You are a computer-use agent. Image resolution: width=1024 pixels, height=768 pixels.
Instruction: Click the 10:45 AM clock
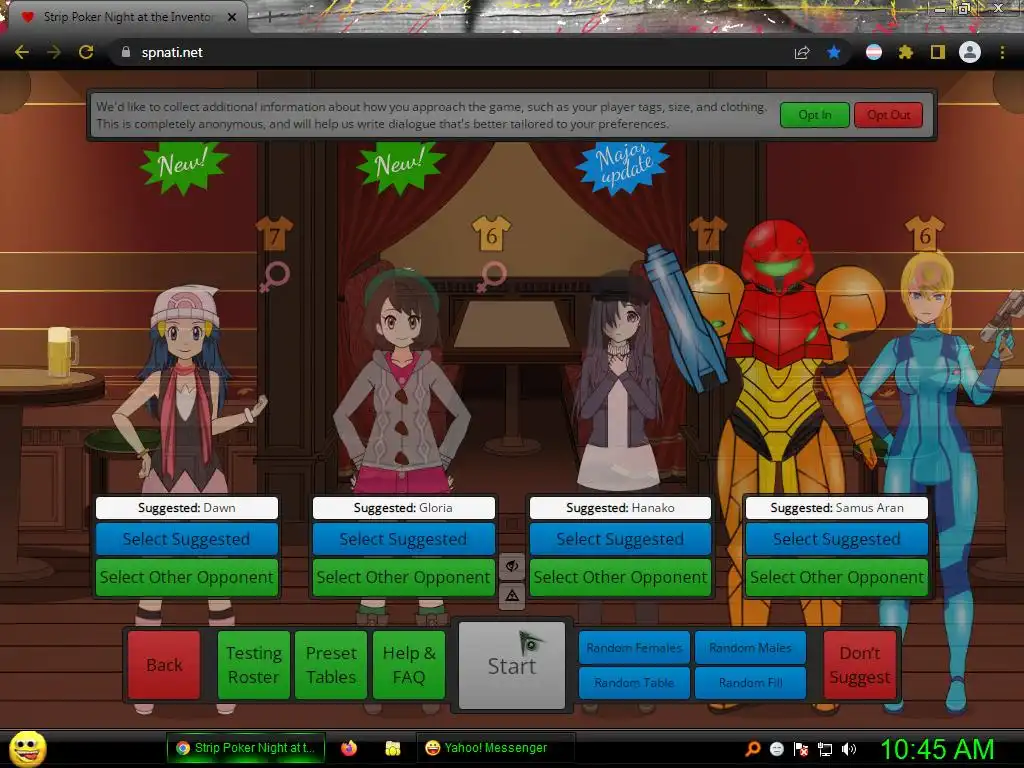pyautogui.click(x=937, y=749)
